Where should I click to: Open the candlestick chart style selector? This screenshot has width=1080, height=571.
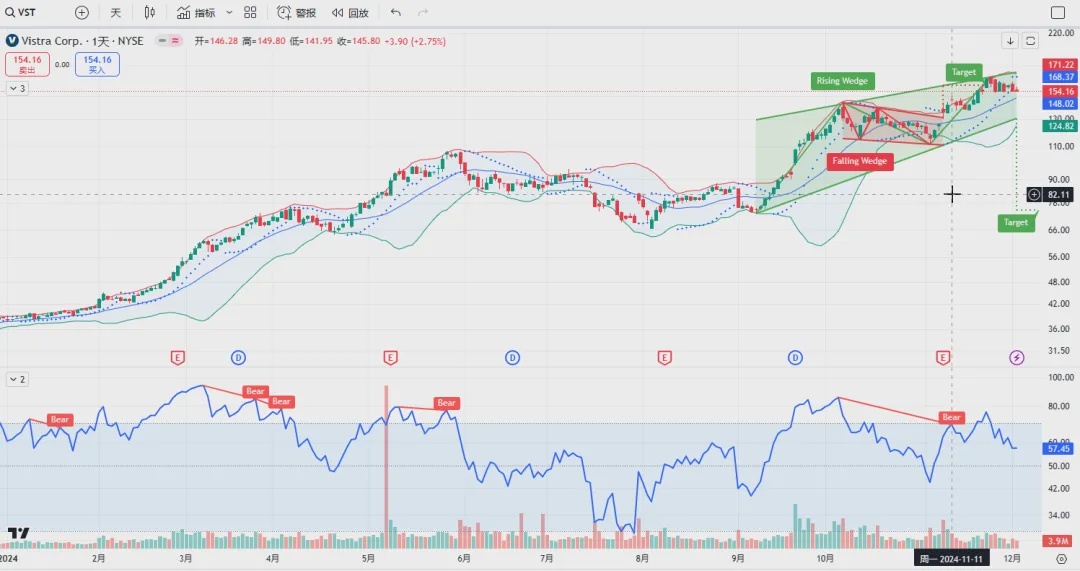coord(150,13)
